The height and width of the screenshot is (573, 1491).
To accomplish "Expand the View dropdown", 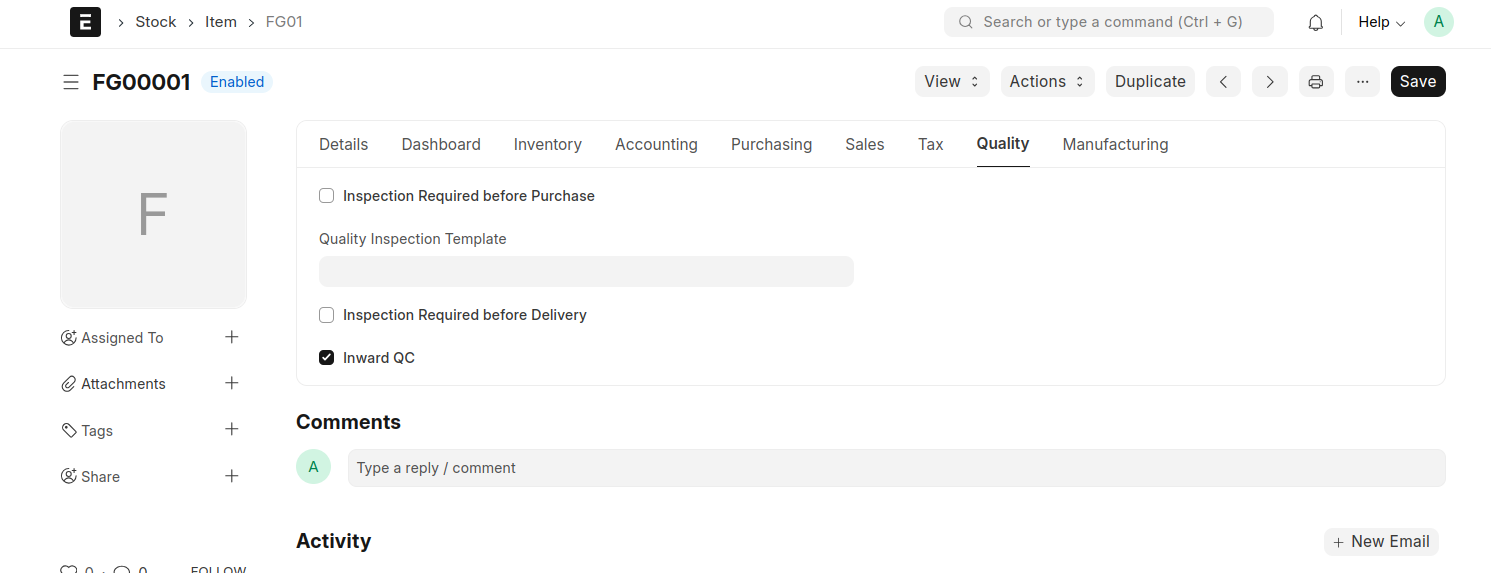I will coord(951,82).
